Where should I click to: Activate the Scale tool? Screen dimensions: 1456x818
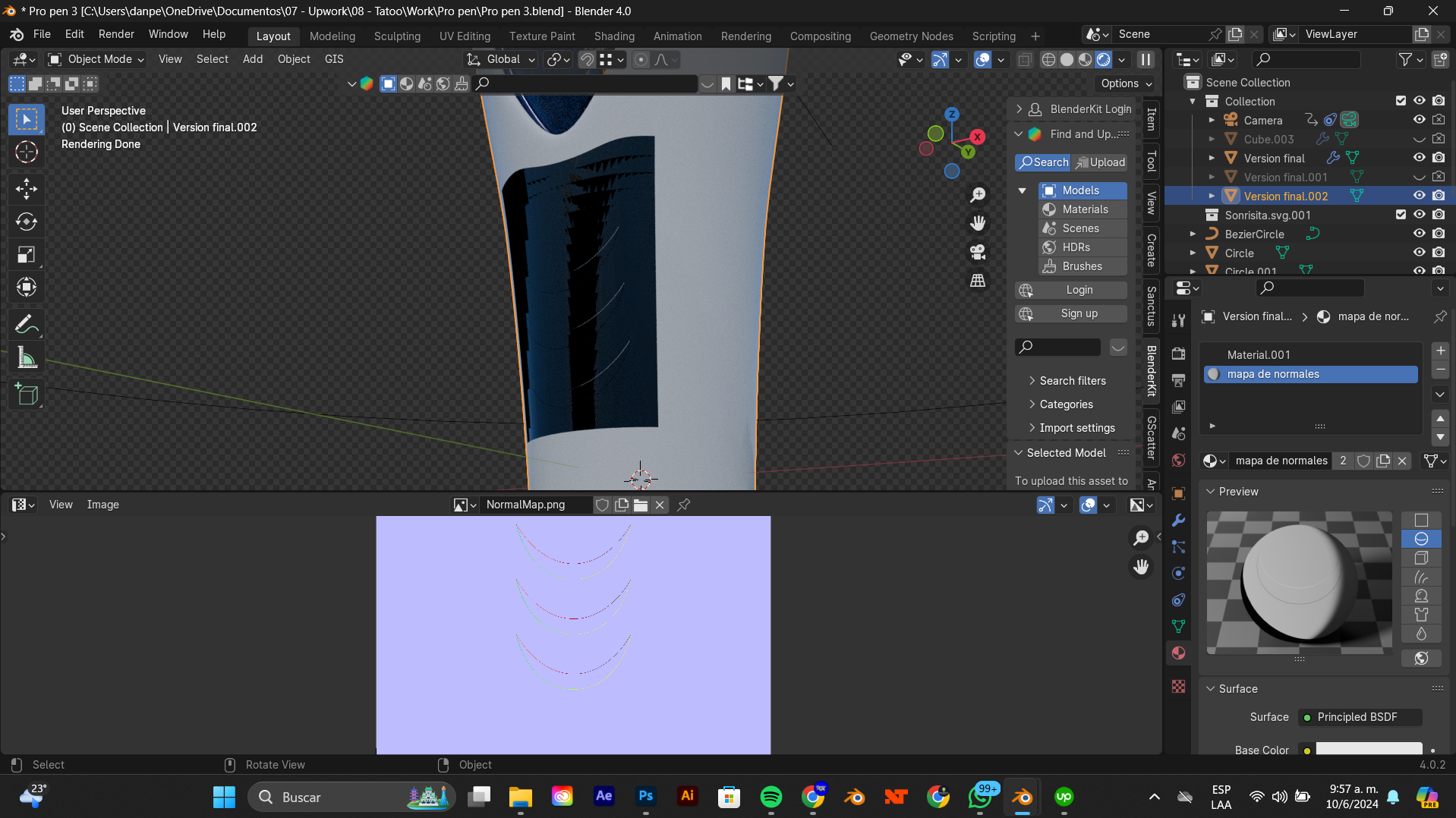click(x=27, y=254)
